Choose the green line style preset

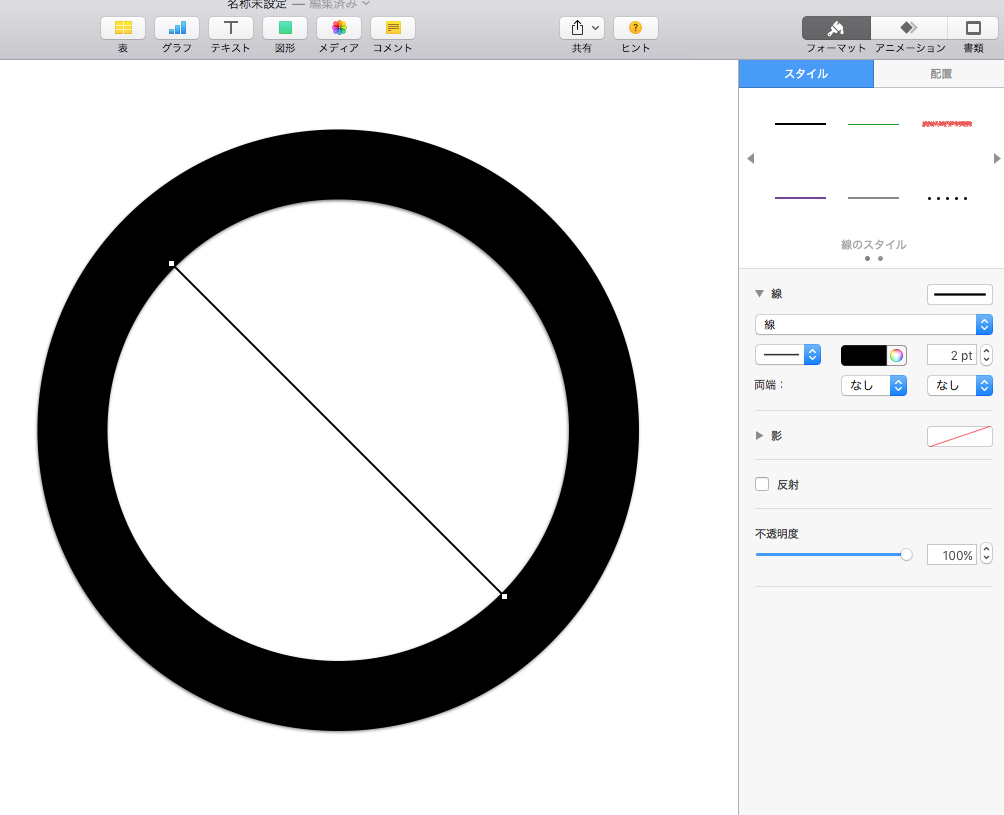873,124
